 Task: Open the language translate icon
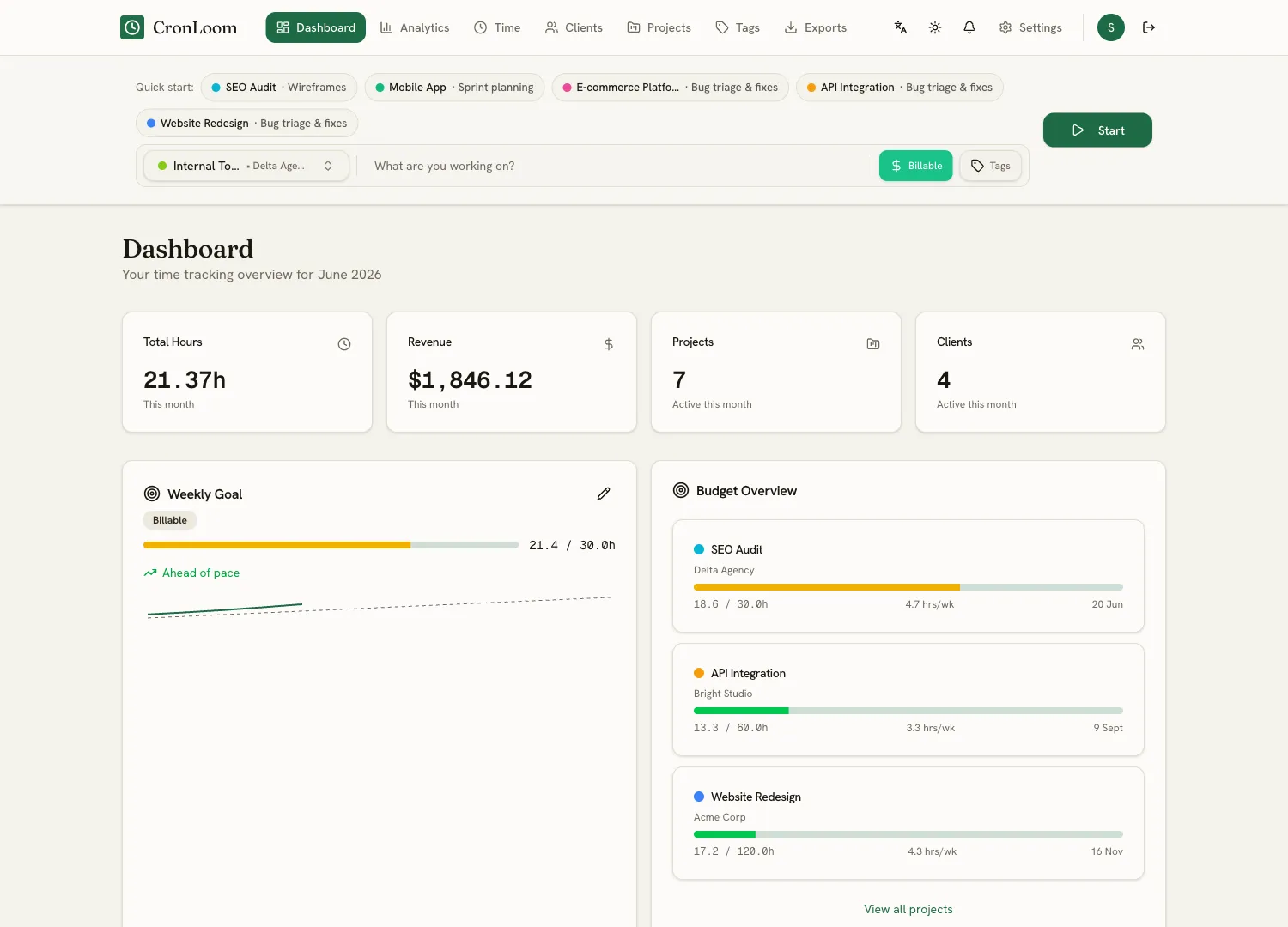901,27
